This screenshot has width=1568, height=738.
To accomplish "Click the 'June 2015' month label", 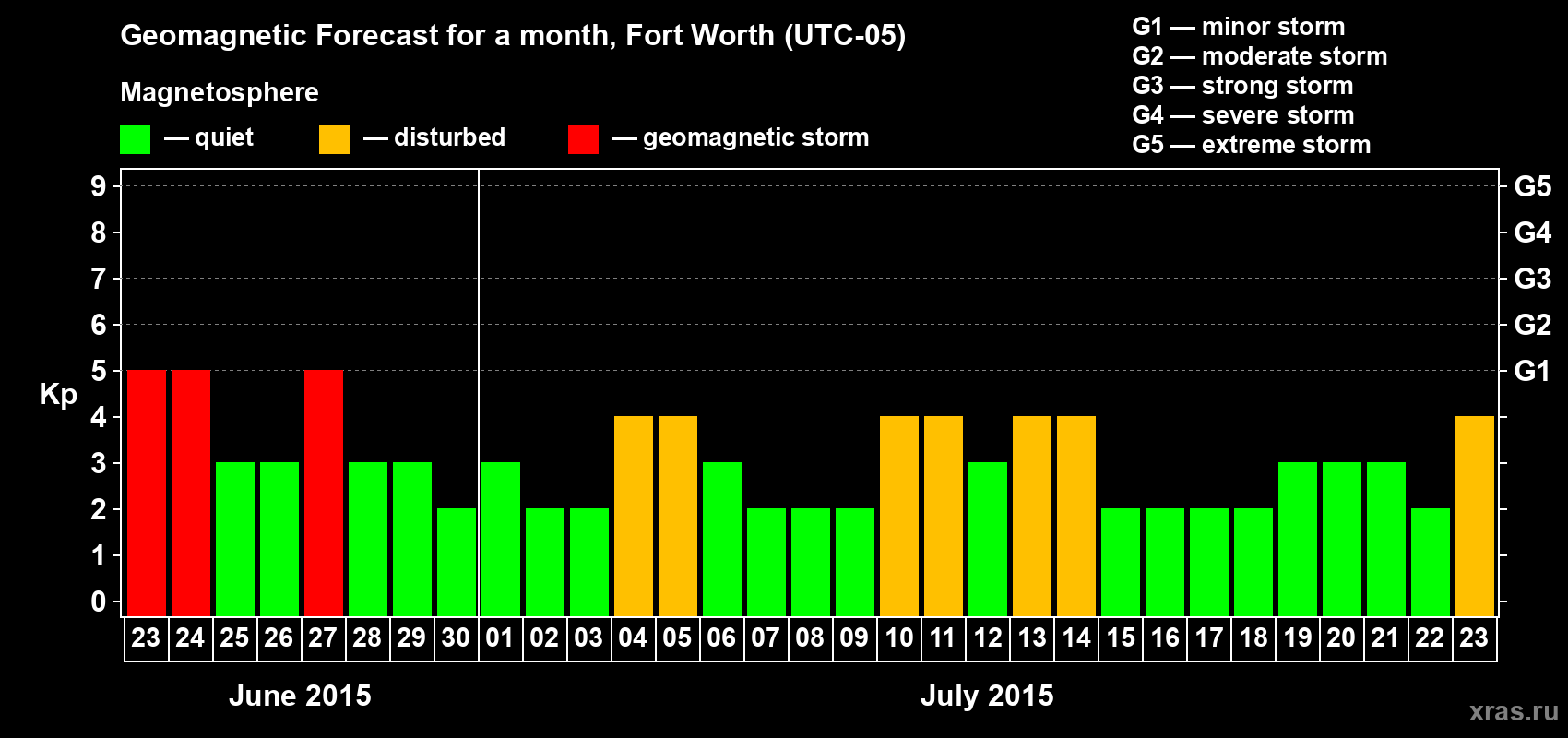I will [x=300, y=696].
